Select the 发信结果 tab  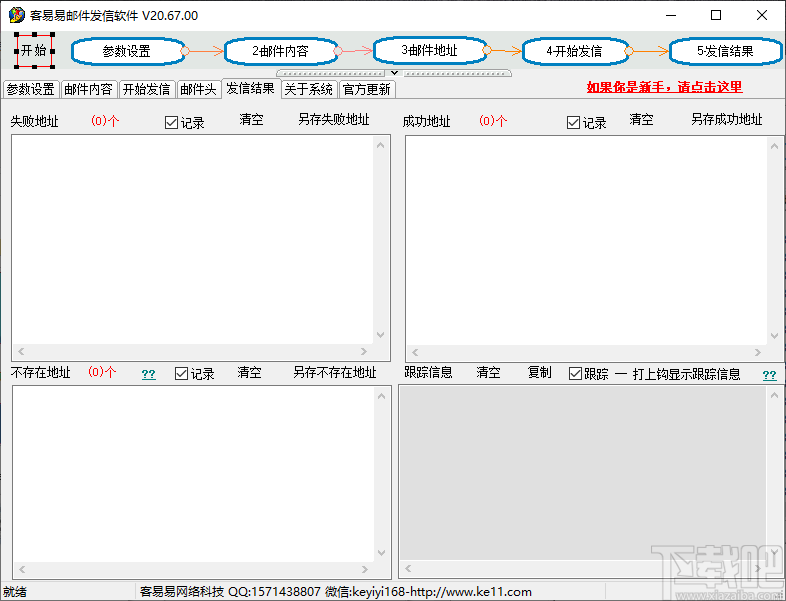pos(251,88)
